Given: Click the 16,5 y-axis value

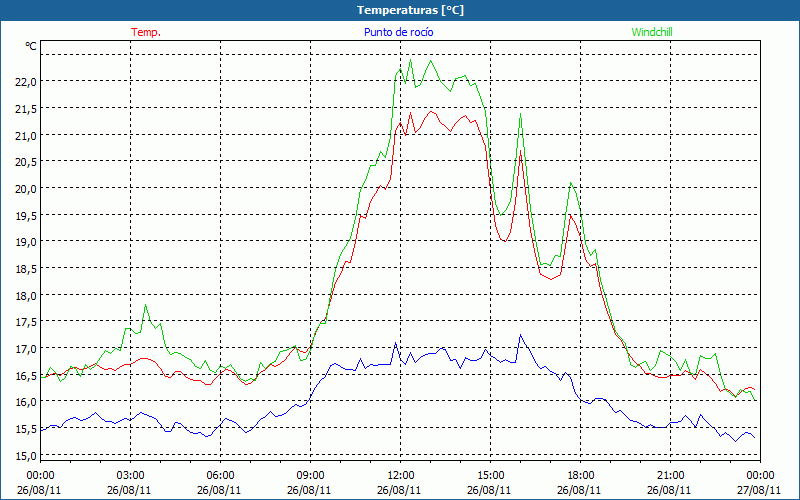Looking at the screenshot, I should pyautogui.click(x=25, y=376).
